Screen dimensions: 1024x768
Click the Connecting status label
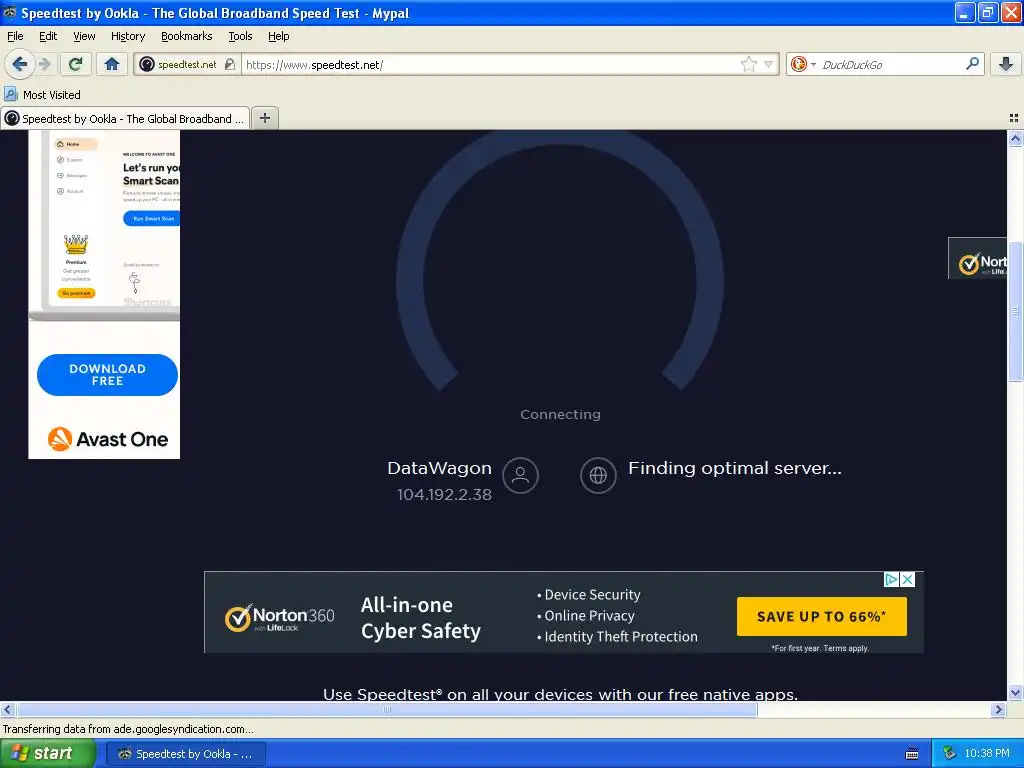point(560,414)
